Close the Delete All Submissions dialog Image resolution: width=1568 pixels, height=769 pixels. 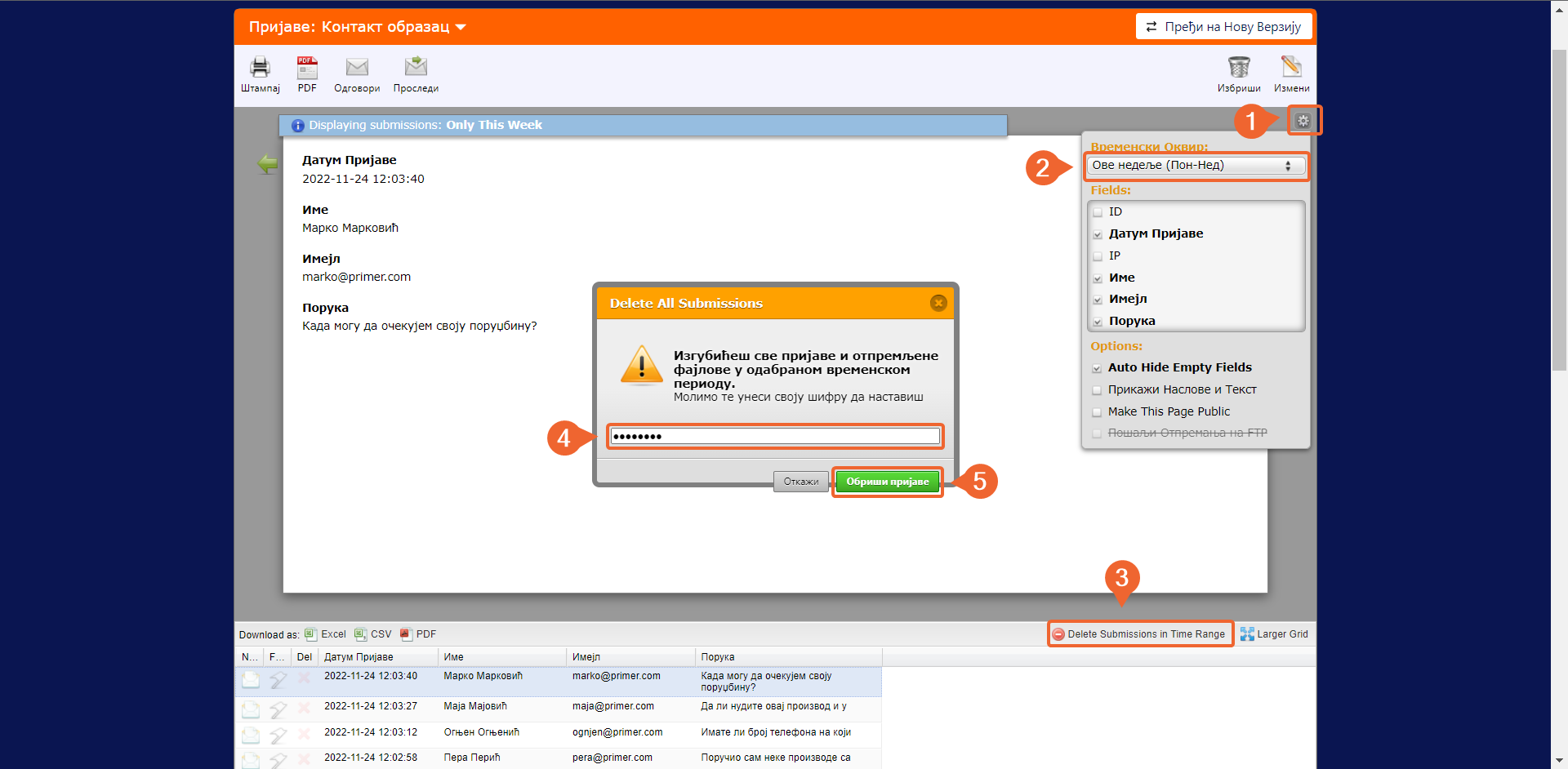pyautogui.click(x=938, y=303)
